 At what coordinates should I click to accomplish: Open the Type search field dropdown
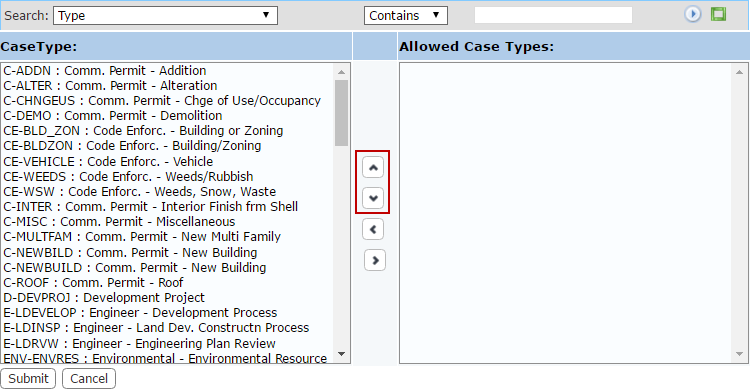click(165, 15)
